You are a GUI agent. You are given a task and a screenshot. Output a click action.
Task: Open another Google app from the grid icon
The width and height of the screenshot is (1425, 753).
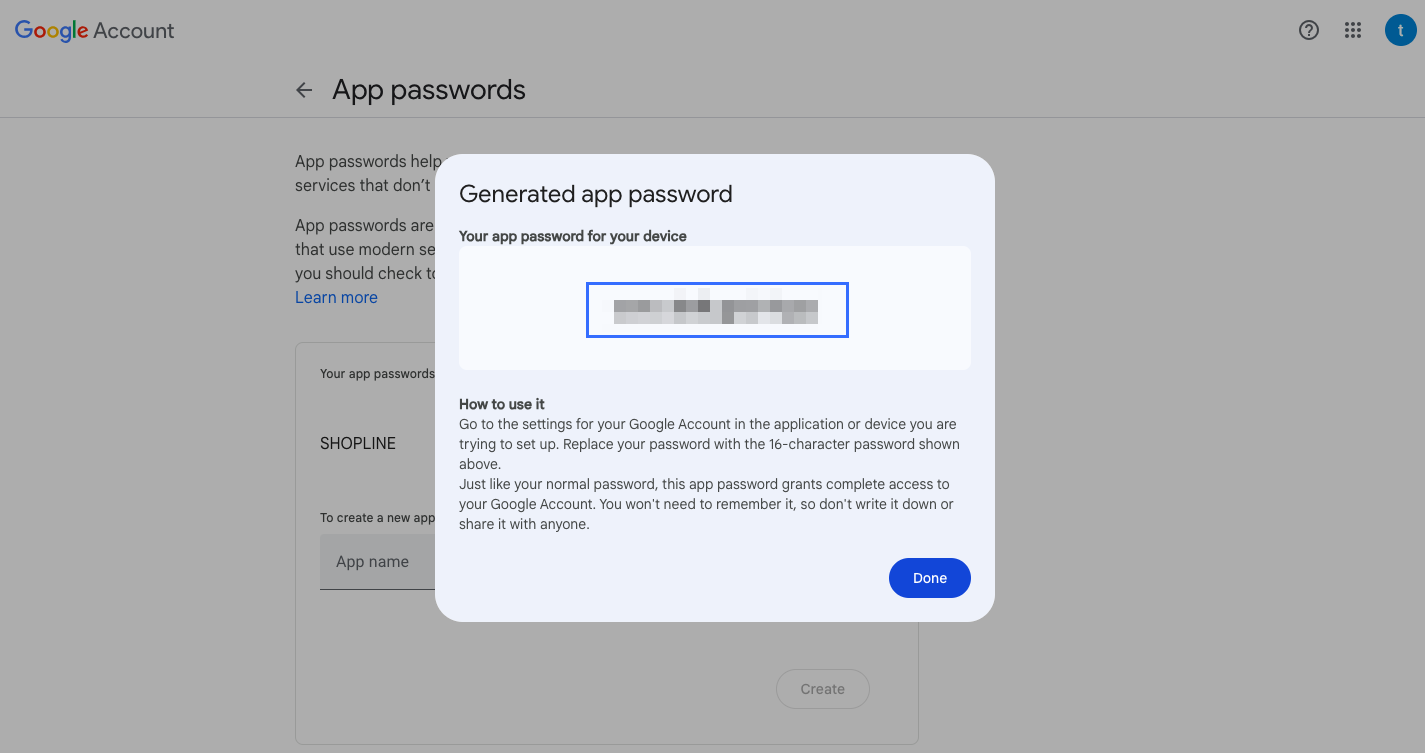pyautogui.click(x=1353, y=30)
